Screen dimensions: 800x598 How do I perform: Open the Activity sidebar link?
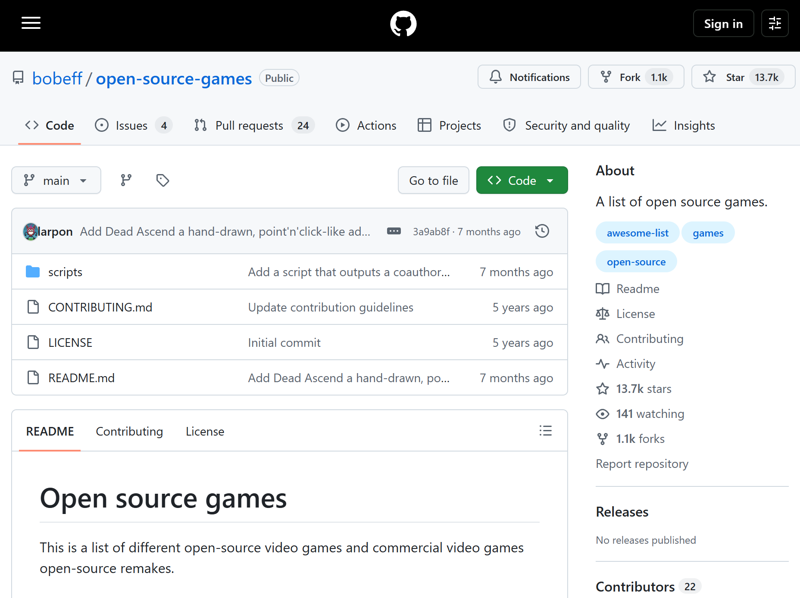[x=625, y=364]
